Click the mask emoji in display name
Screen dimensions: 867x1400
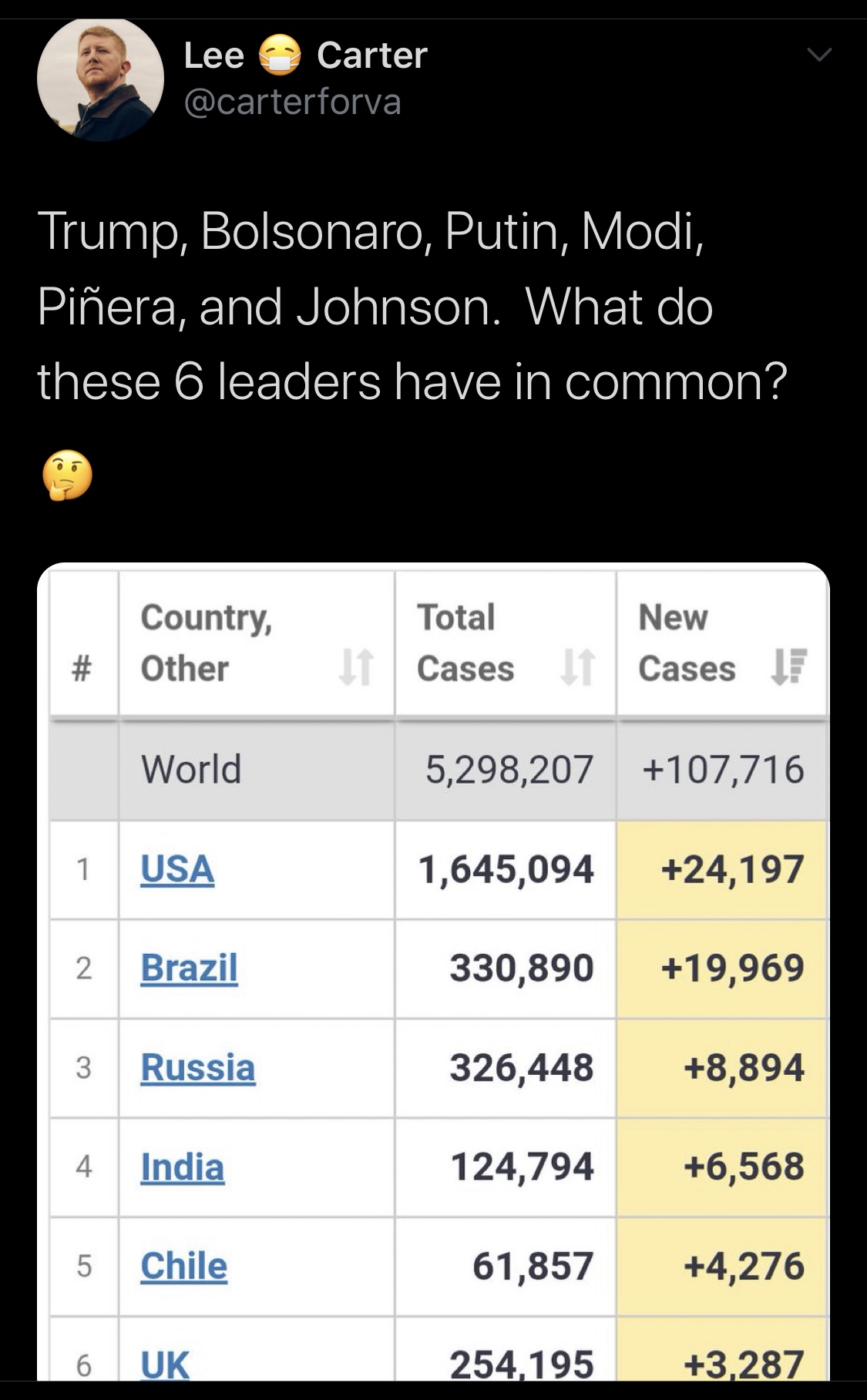tap(279, 56)
